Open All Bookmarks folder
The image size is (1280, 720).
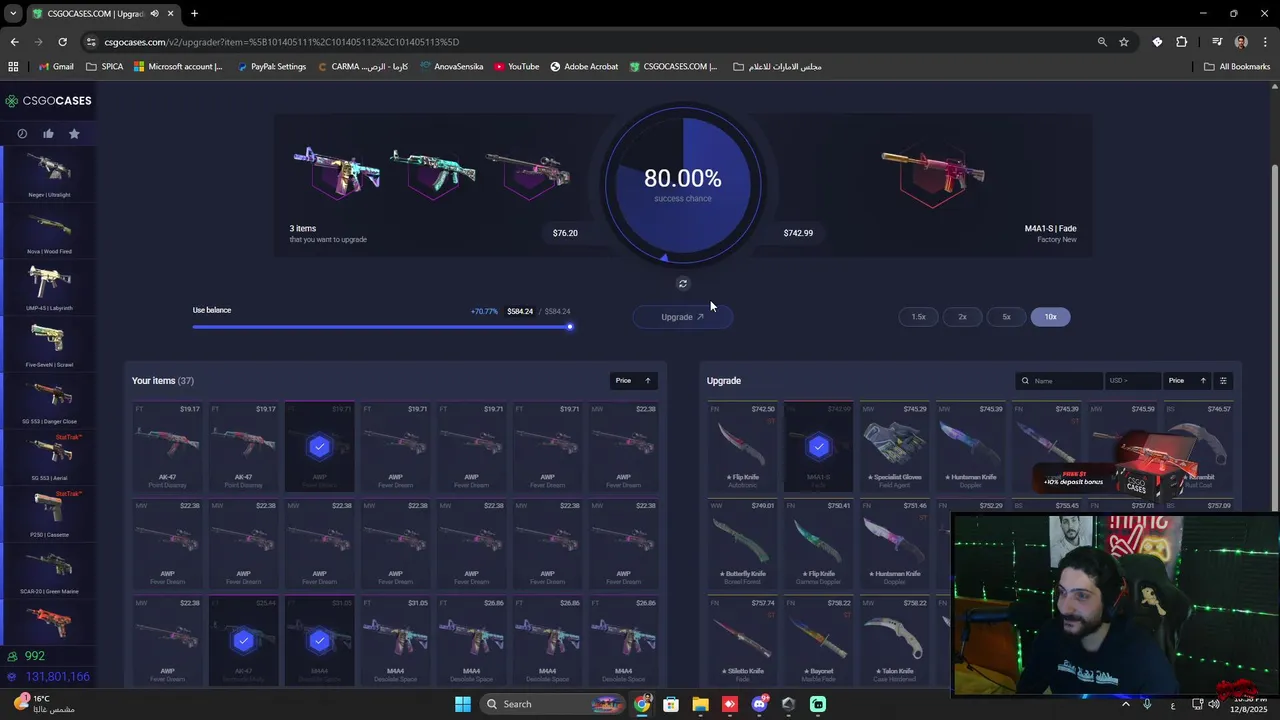point(1237,67)
